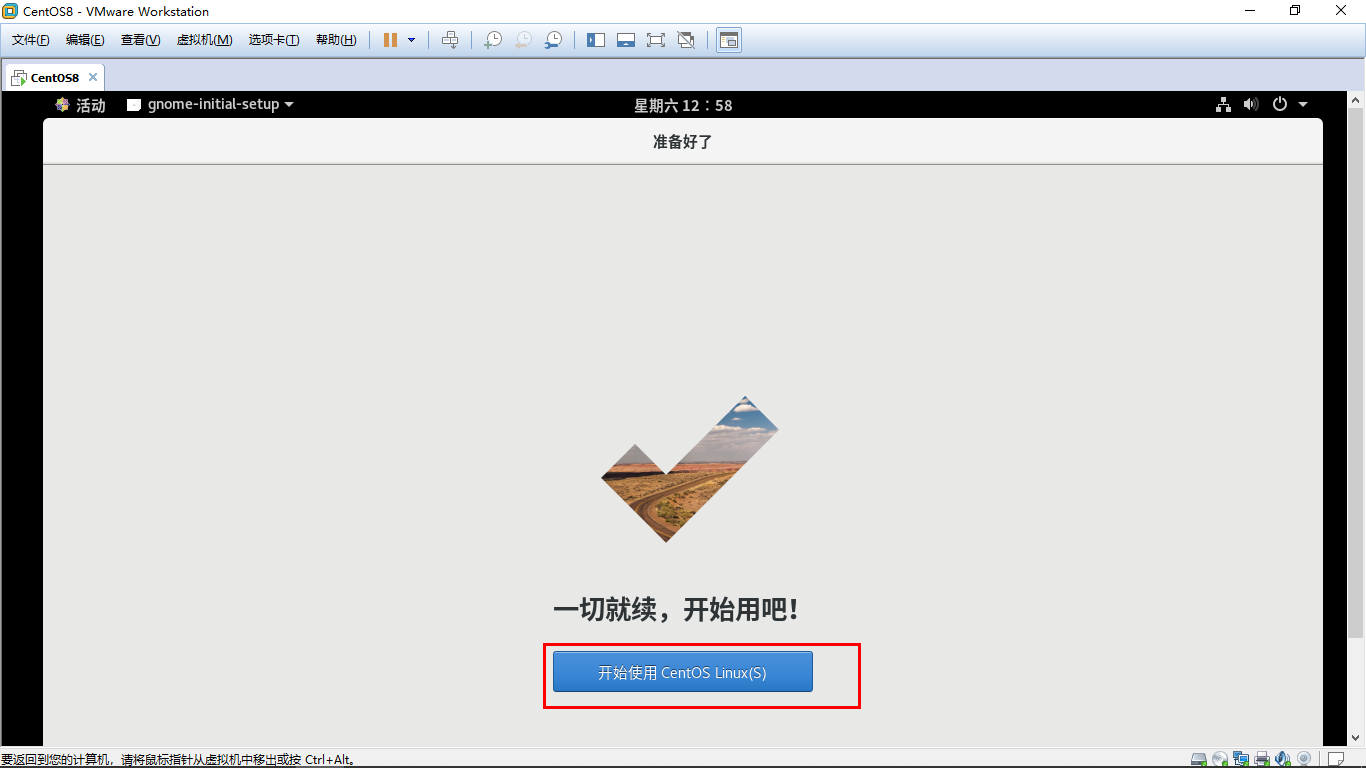Viewport: 1366px width, 768px height.
Task: Open the gnome-initial-setup application menu
Action: tap(210, 105)
